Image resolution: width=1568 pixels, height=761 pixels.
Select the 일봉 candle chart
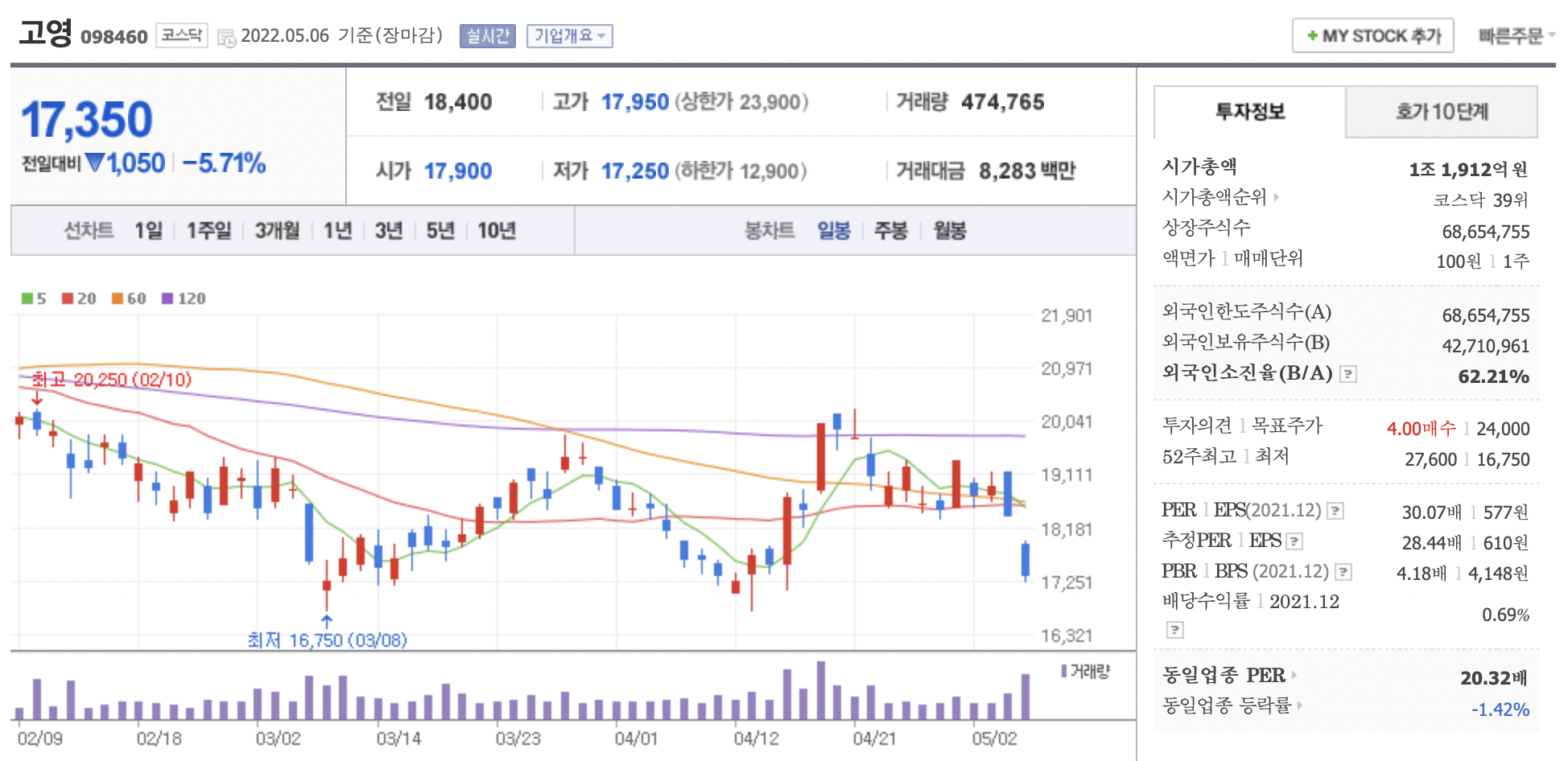[x=834, y=231]
